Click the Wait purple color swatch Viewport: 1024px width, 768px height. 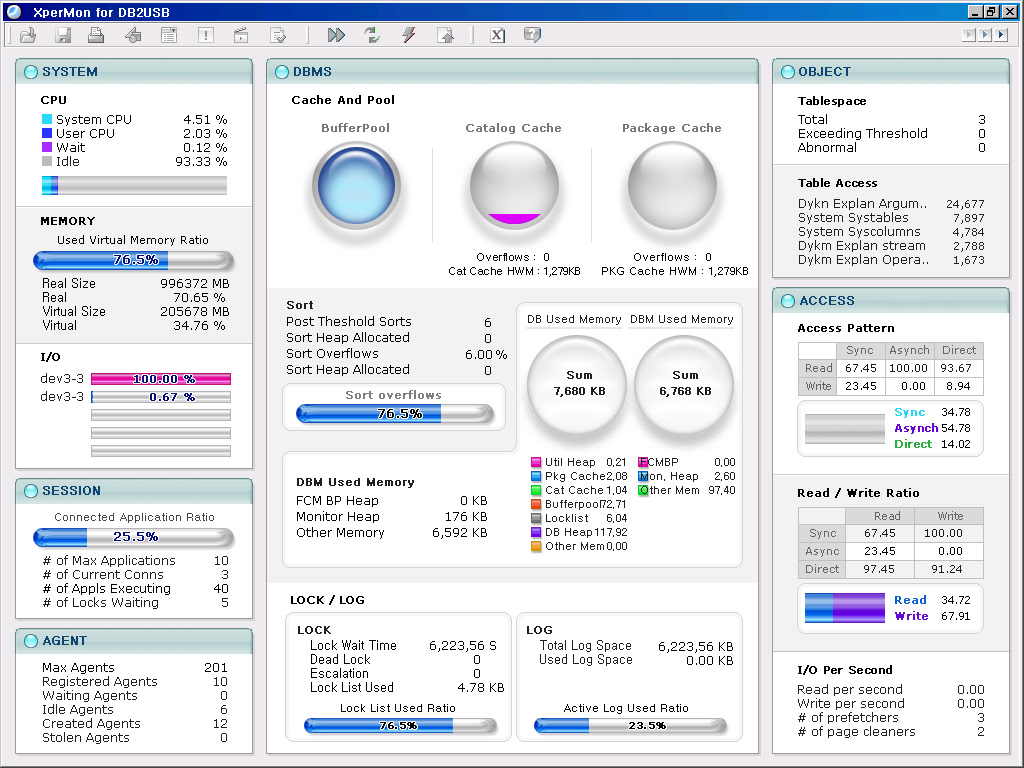(47, 148)
